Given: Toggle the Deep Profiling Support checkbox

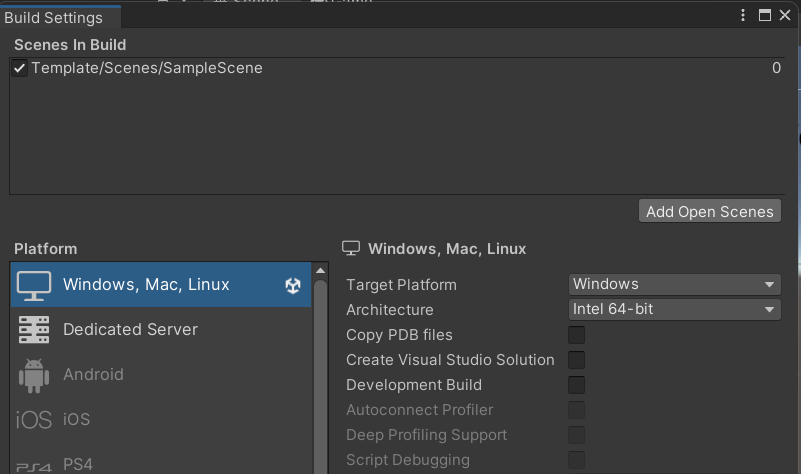Looking at the screenshot, I should click(576, 435).
